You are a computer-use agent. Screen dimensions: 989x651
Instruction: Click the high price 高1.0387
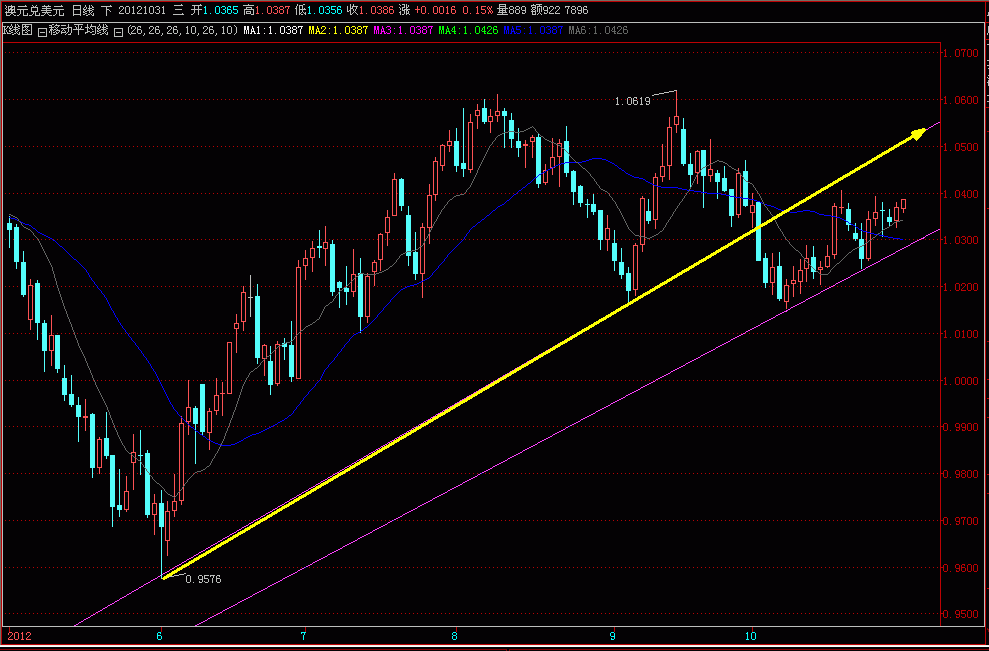click(266, 11)
